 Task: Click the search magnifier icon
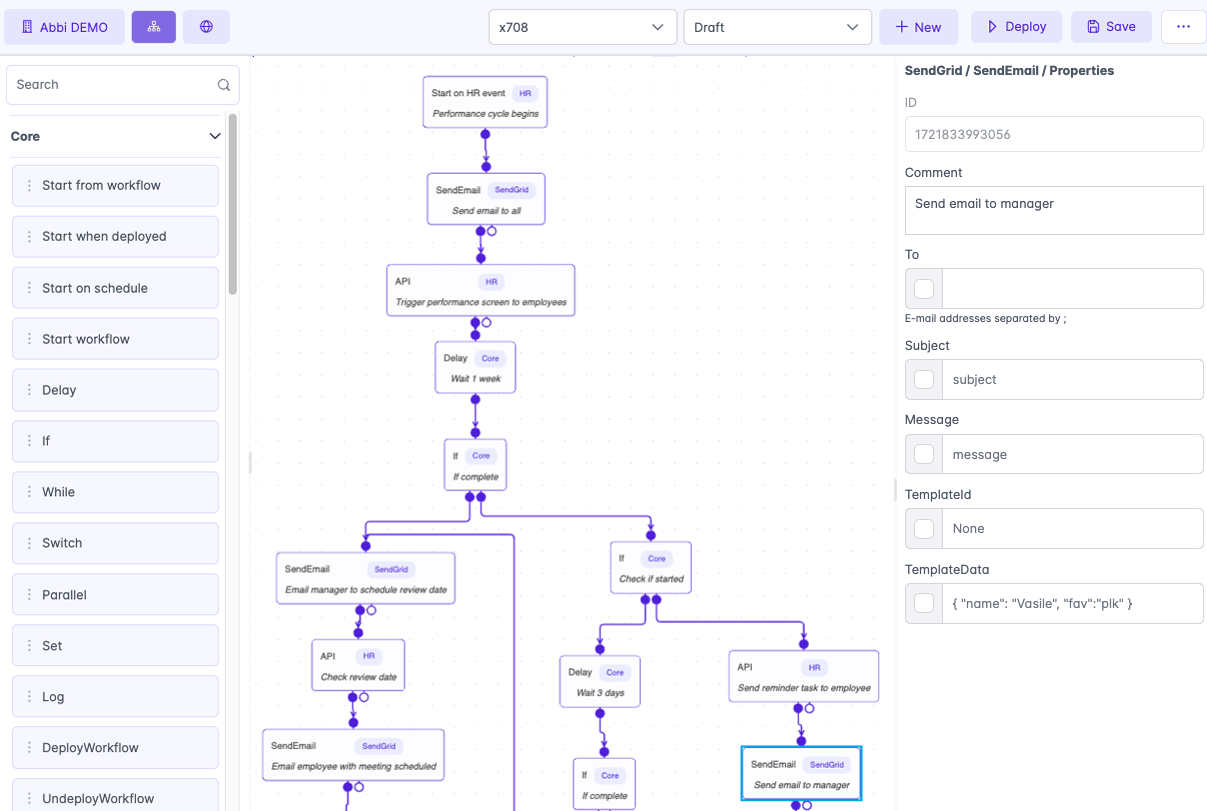pos(224,85)
